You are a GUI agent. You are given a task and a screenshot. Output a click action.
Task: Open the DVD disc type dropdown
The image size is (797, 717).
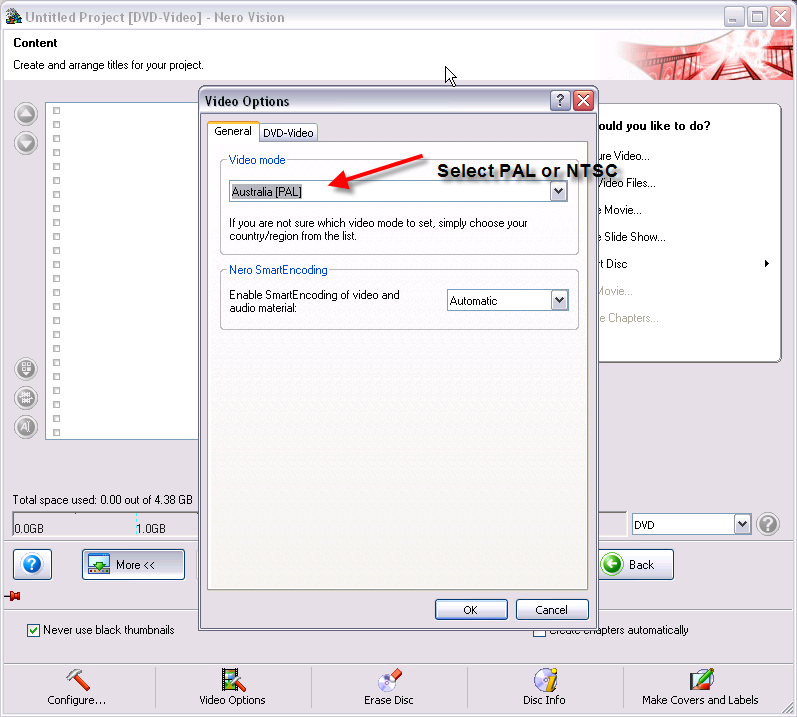coord(742,524)
